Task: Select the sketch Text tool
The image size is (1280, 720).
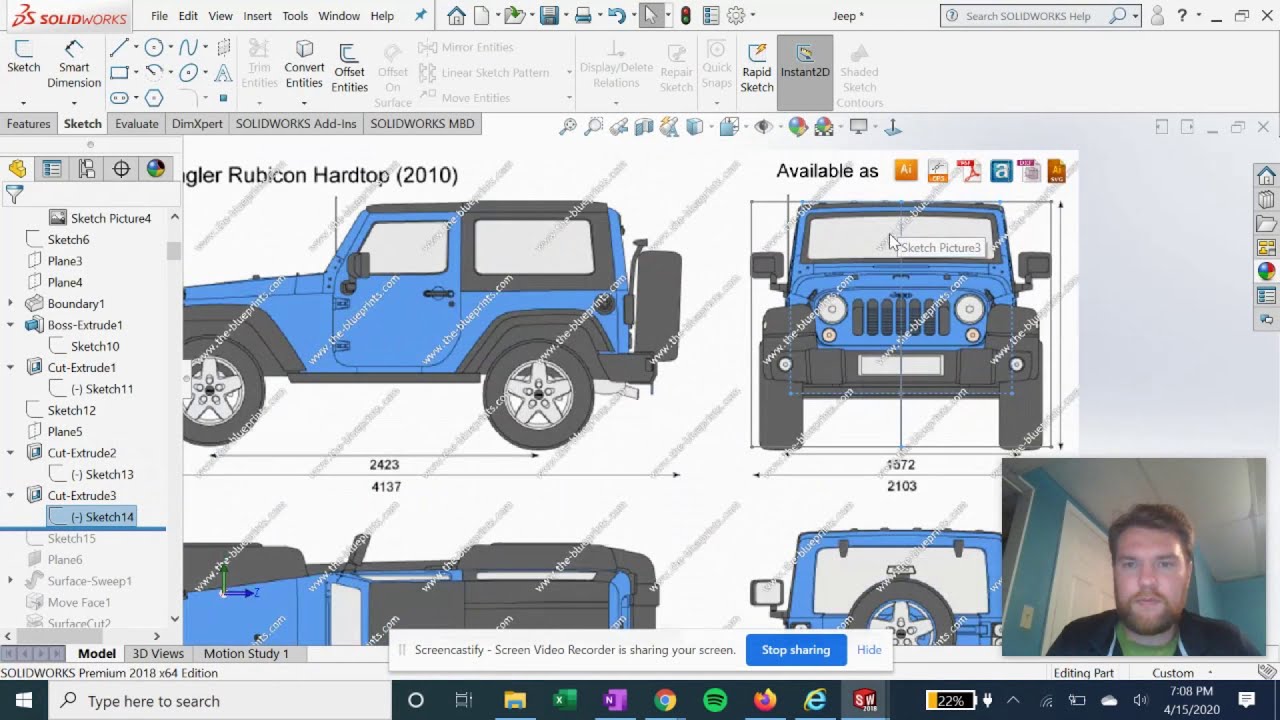Action: click(223, 73)
